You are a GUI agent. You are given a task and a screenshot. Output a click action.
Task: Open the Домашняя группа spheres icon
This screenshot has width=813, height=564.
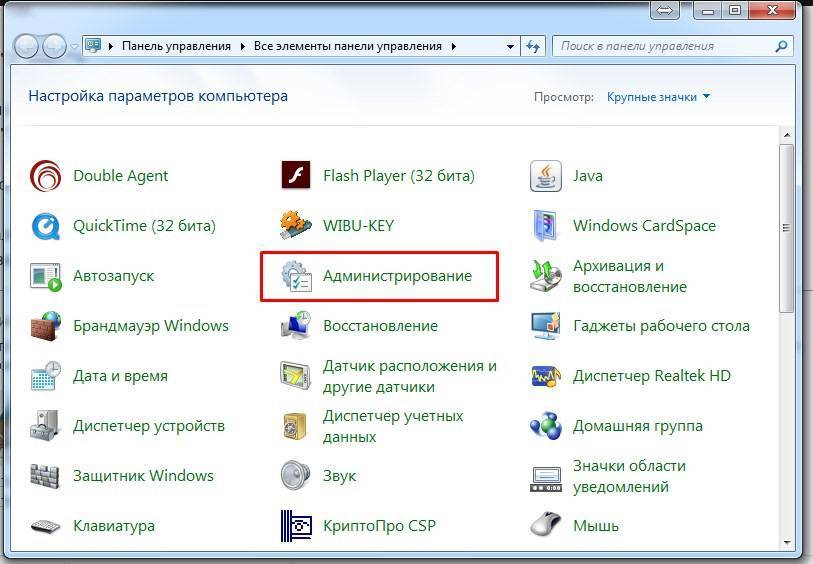pyautogui.click(x=545, y=426)
